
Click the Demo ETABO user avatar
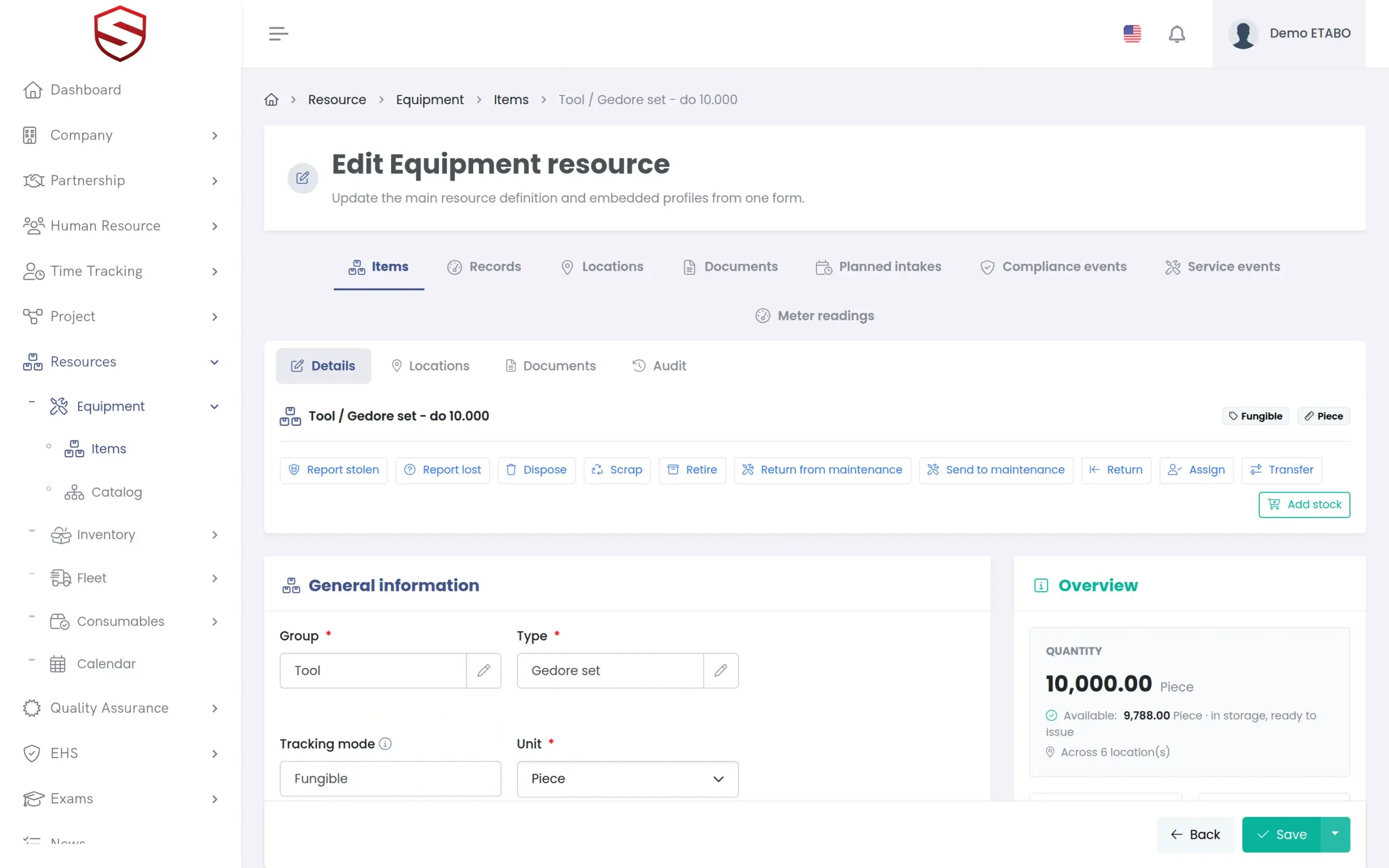pos(1243,34)
